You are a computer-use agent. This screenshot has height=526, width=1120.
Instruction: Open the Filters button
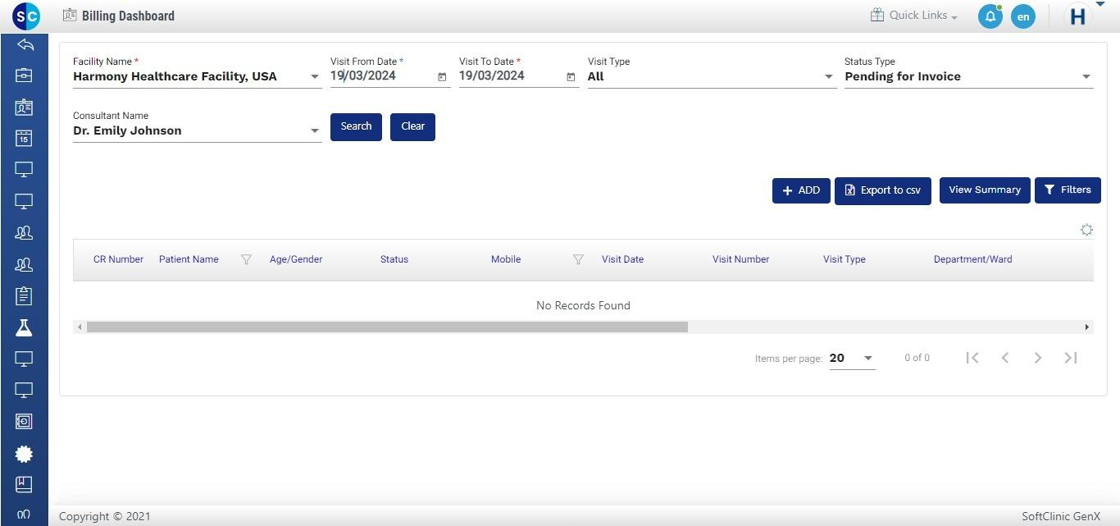[x=1068, y=190]
